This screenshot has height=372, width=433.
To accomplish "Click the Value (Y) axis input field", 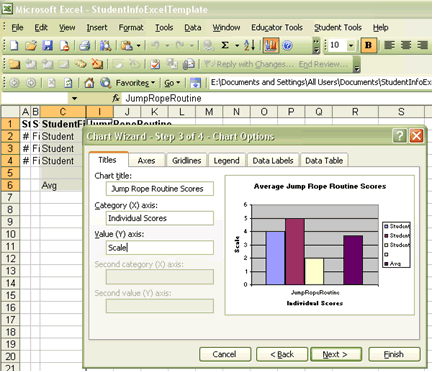I will point(160,248).
